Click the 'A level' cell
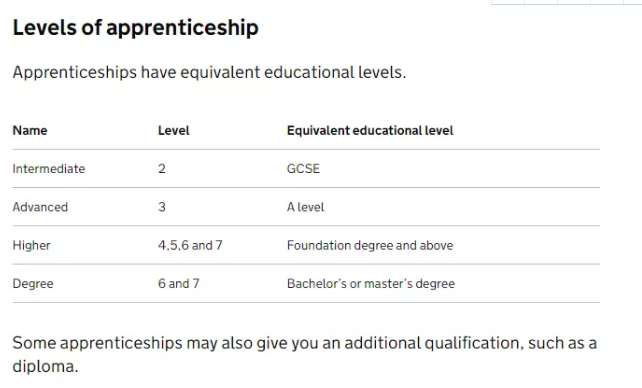642x388 pixels. [305, 207]
